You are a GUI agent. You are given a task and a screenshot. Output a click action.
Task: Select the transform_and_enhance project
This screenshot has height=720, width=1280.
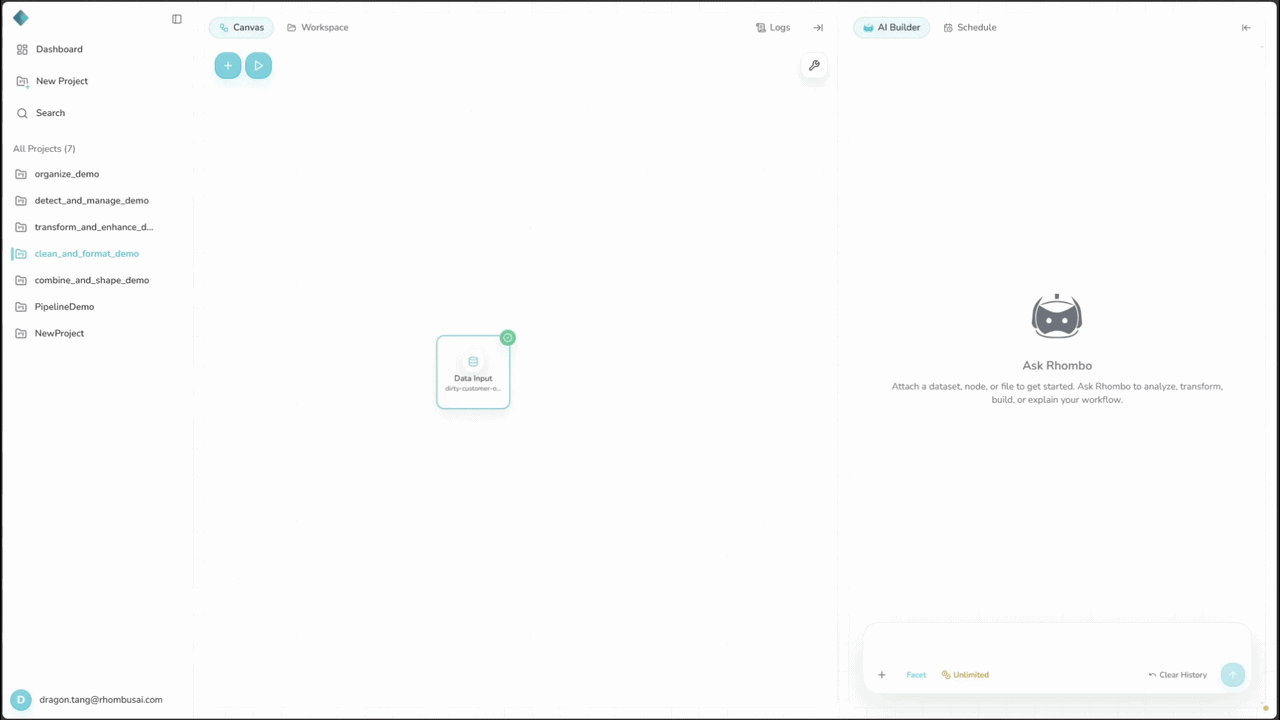pyautogui.click(x=94, y=227)
